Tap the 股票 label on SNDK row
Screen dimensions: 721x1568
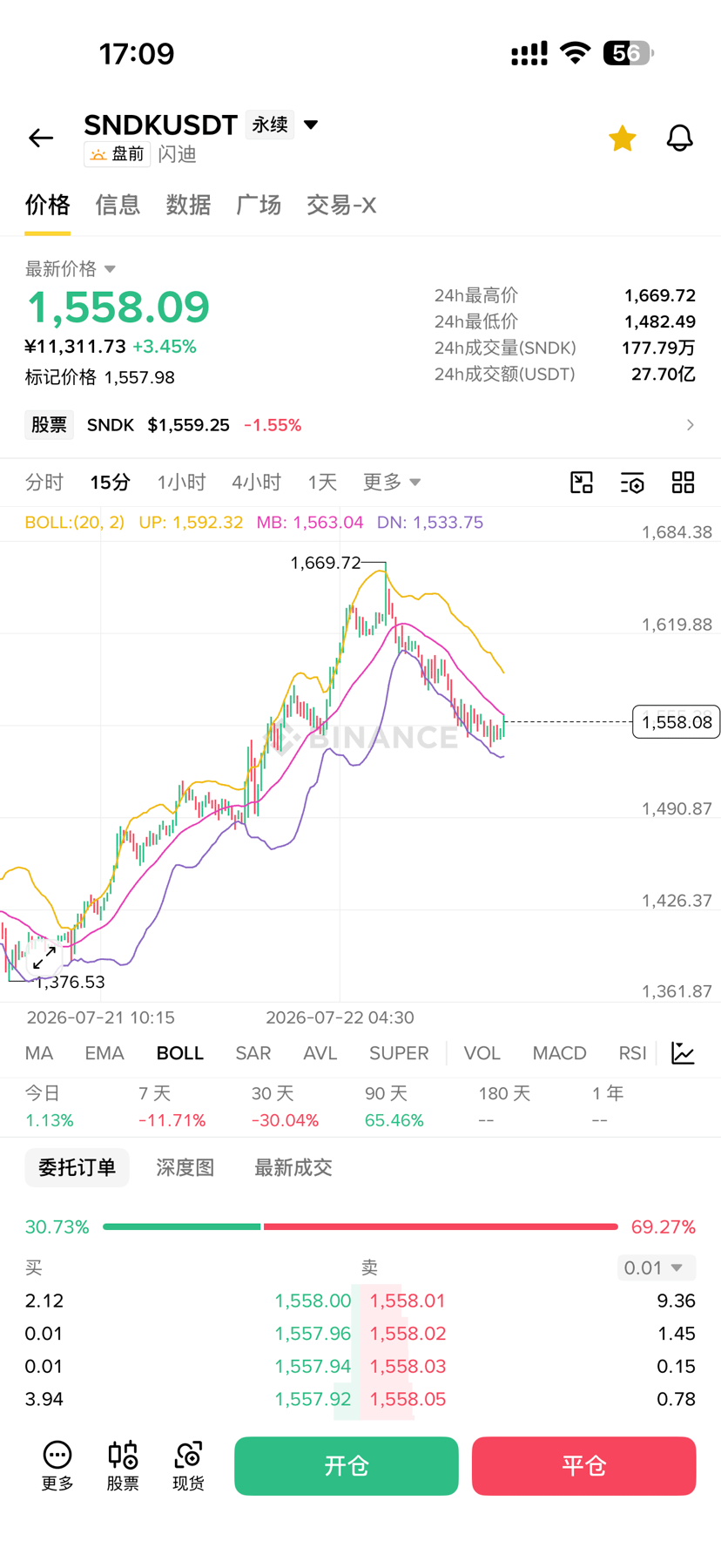point(49,425)
